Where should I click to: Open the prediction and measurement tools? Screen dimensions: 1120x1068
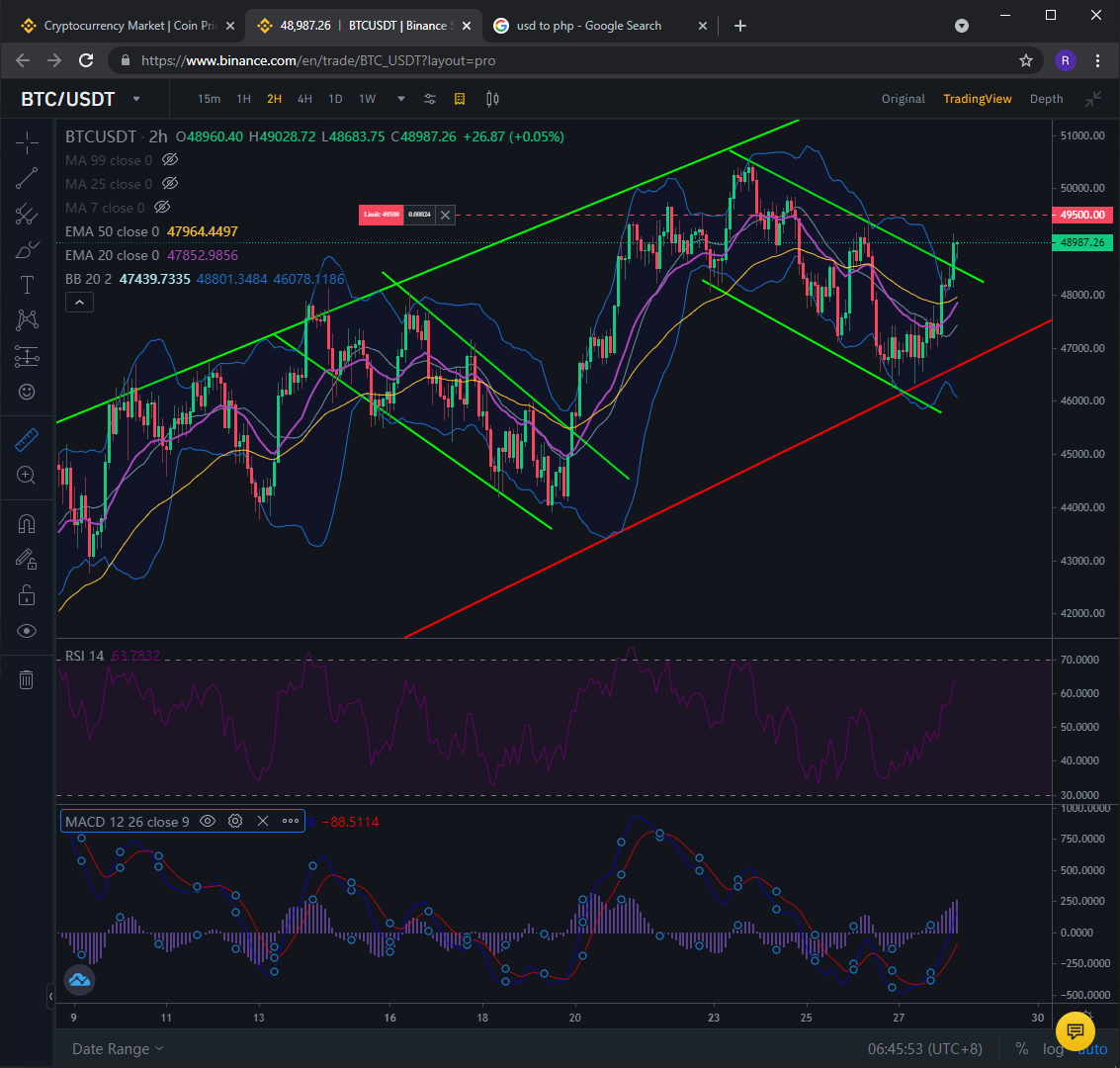(27, 356)
